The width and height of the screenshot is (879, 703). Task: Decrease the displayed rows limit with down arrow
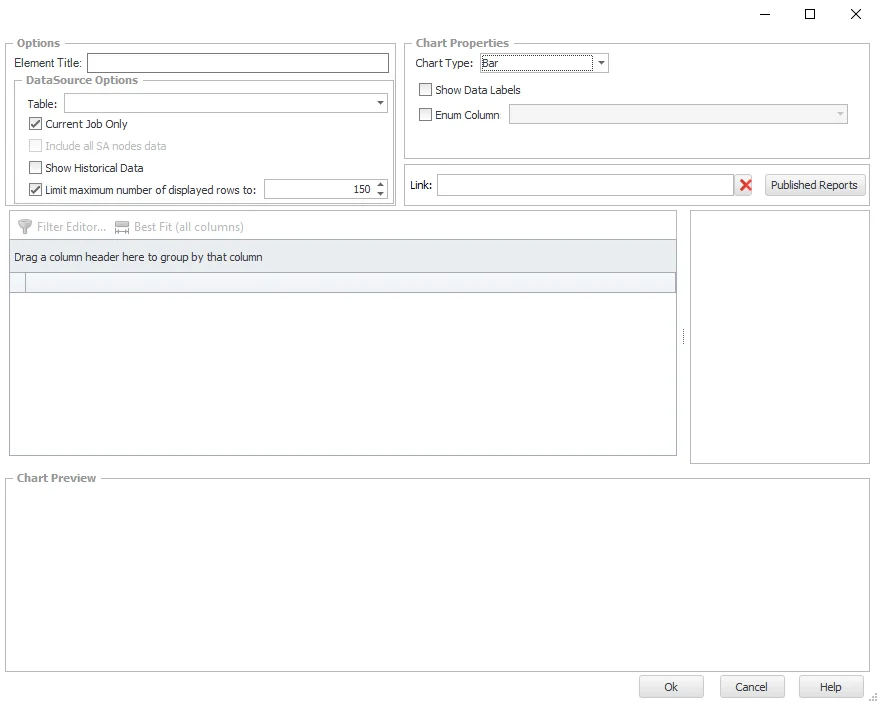tap(381, 193)
